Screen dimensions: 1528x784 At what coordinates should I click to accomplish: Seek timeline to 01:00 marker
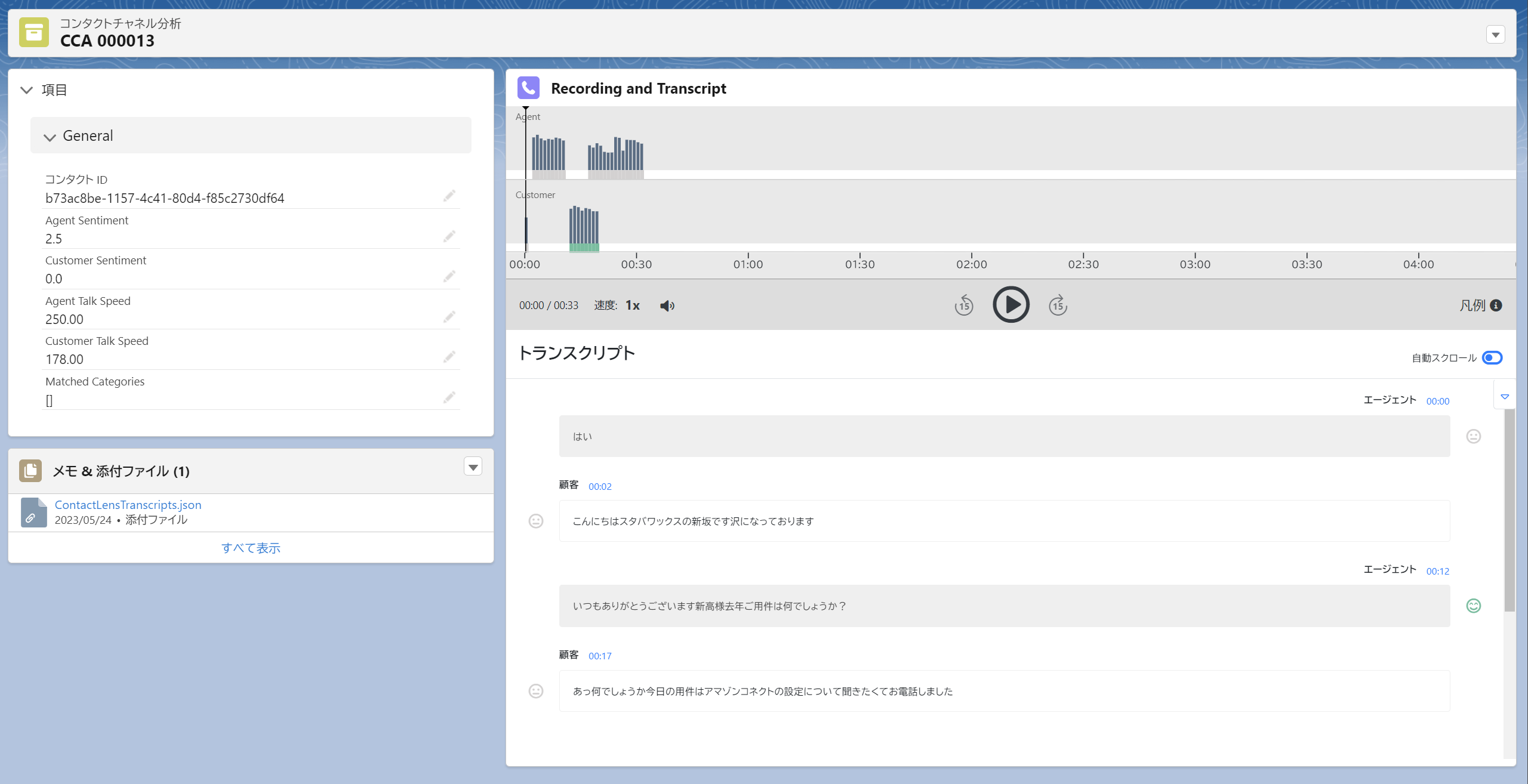pyautogui.click(x=748, y=264)
